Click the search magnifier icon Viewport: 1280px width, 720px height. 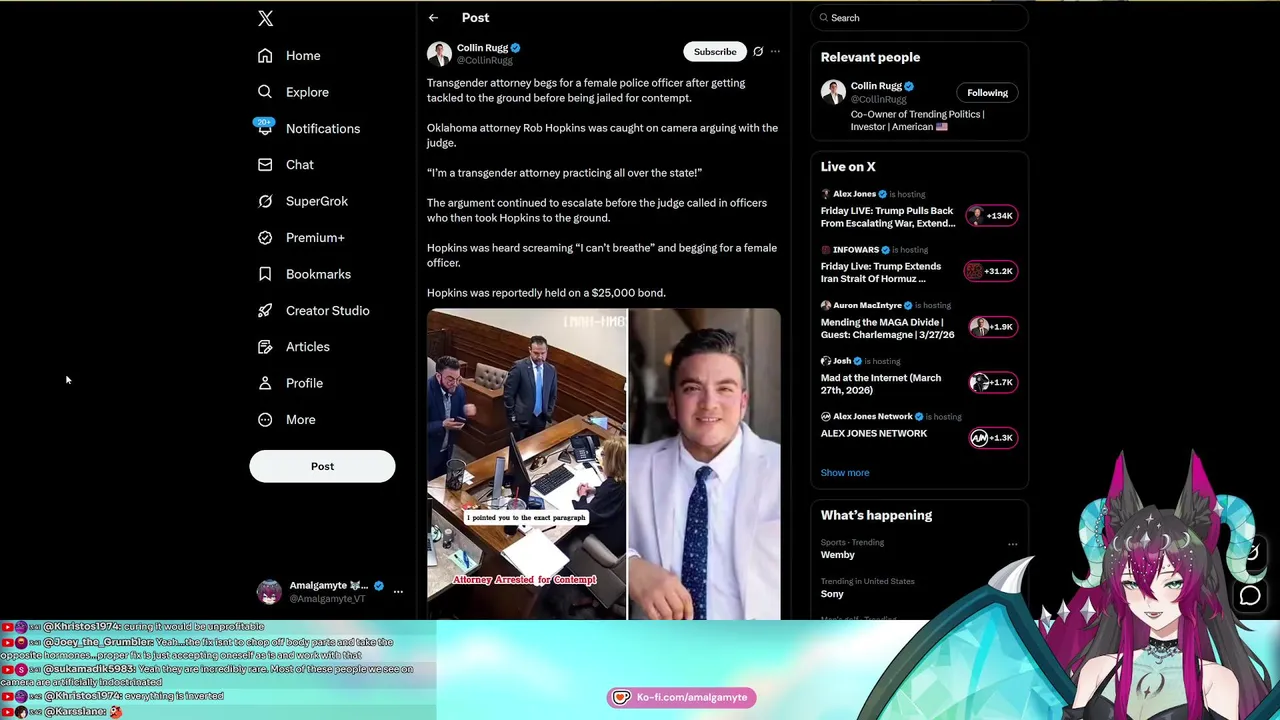click(x=824, y=18)
